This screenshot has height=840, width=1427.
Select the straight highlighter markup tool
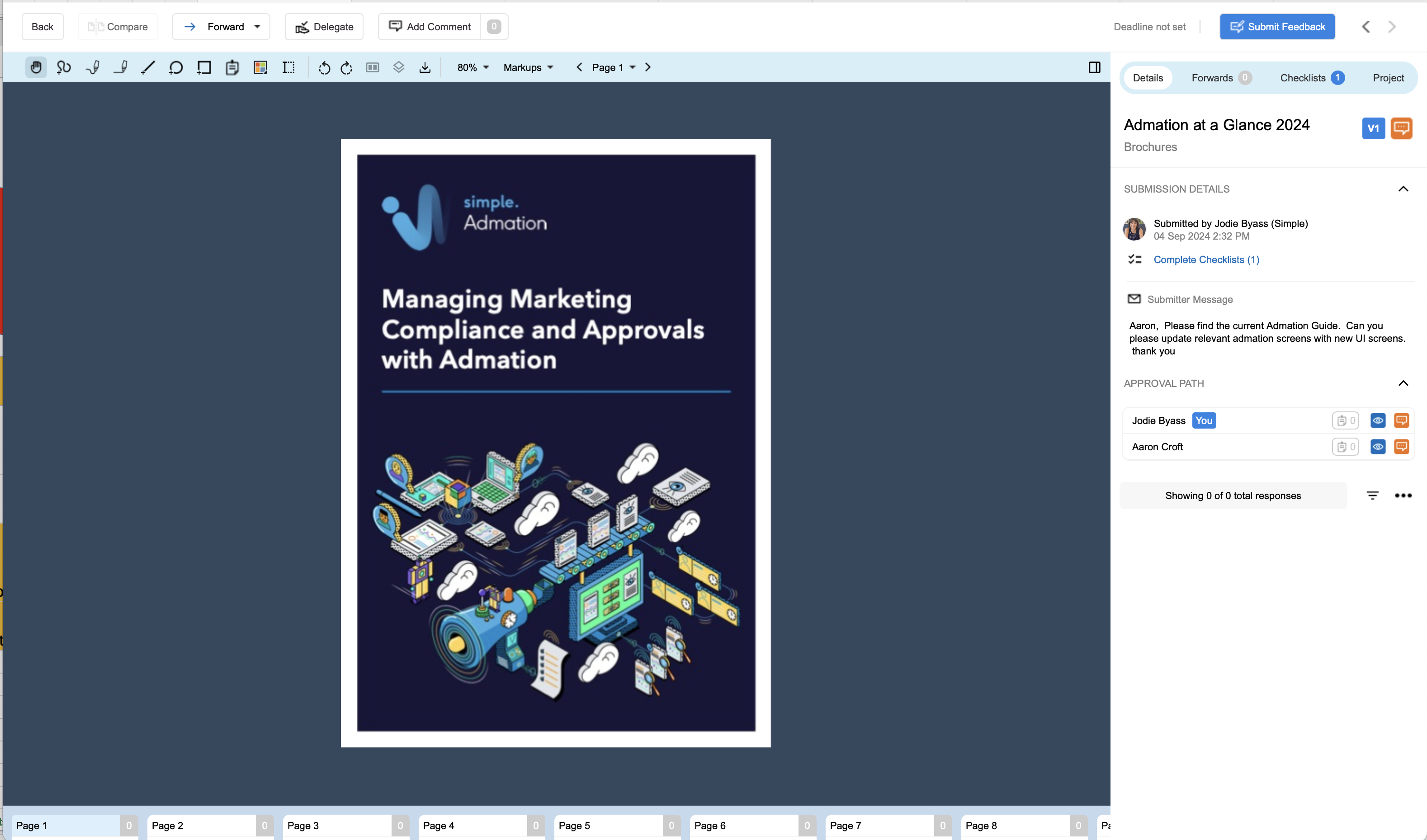click(x=120, y=67)
